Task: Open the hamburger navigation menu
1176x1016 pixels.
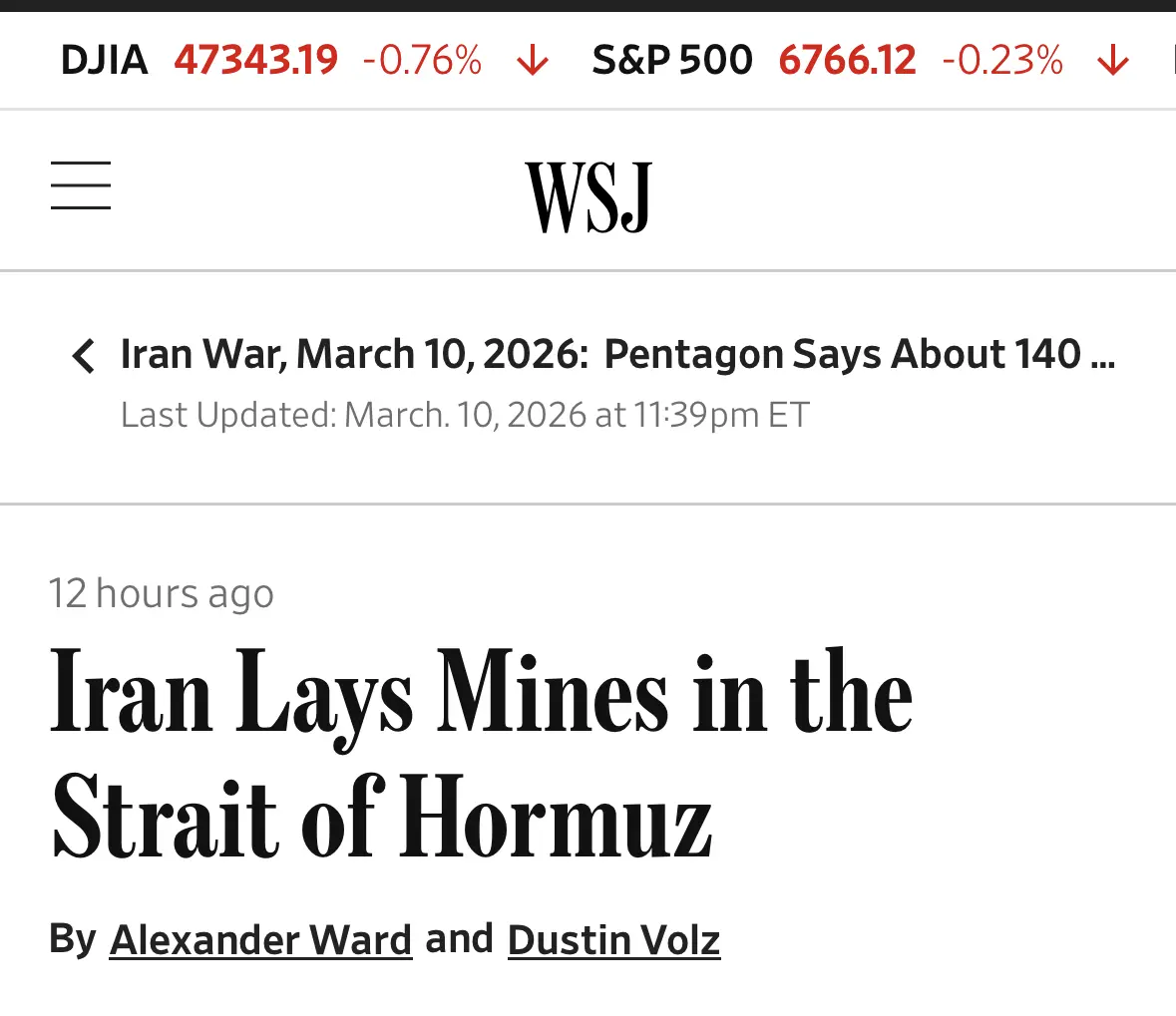Action: (81, 185)
